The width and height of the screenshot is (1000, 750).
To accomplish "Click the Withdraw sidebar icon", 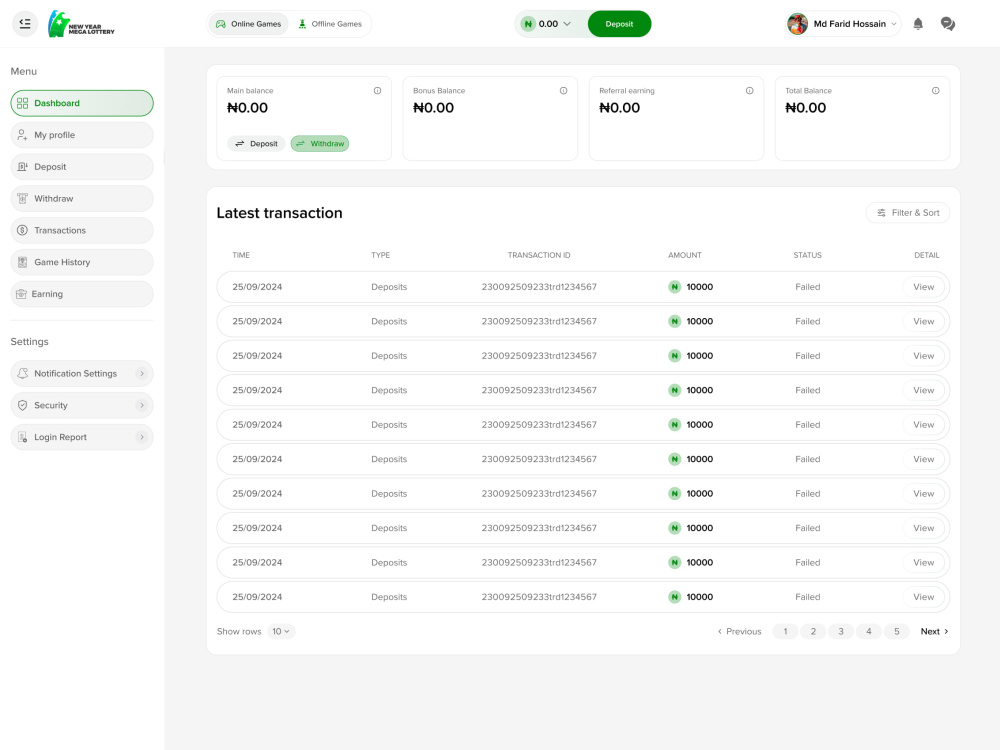I will coord(22,198).
